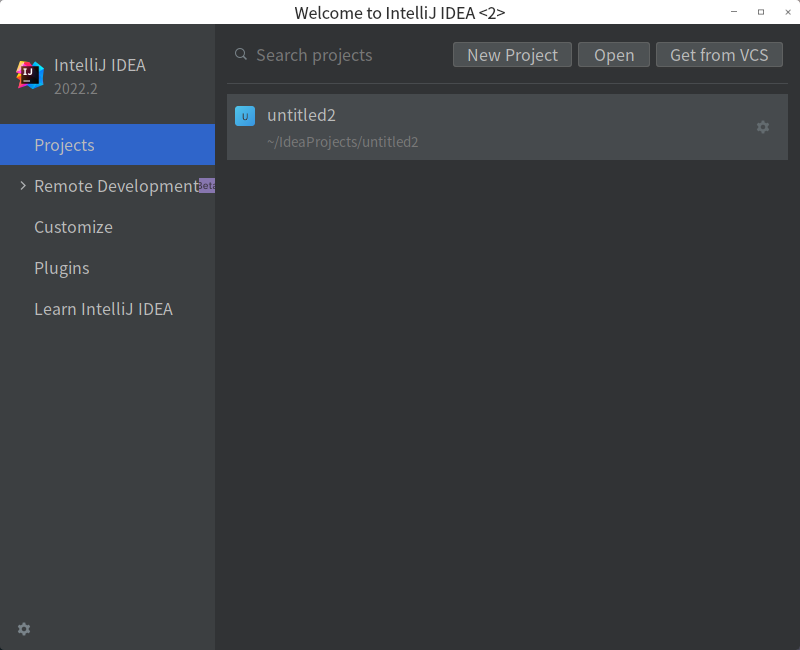Click the ~/IdeaProjects/untitled2 path text
800x650 pixels.
[342, 142]
